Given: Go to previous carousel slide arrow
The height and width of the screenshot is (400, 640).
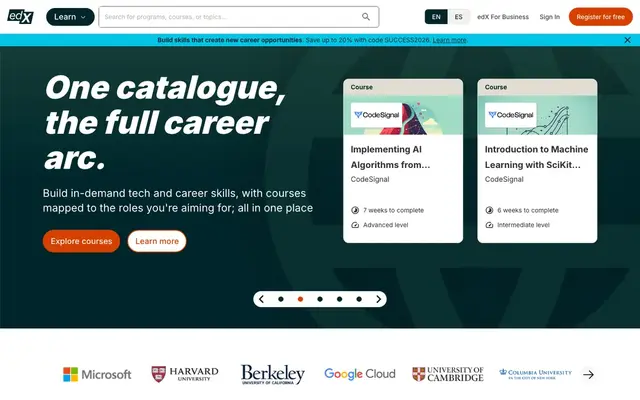Looking at the screenshot, I should [x=262, y=299].
